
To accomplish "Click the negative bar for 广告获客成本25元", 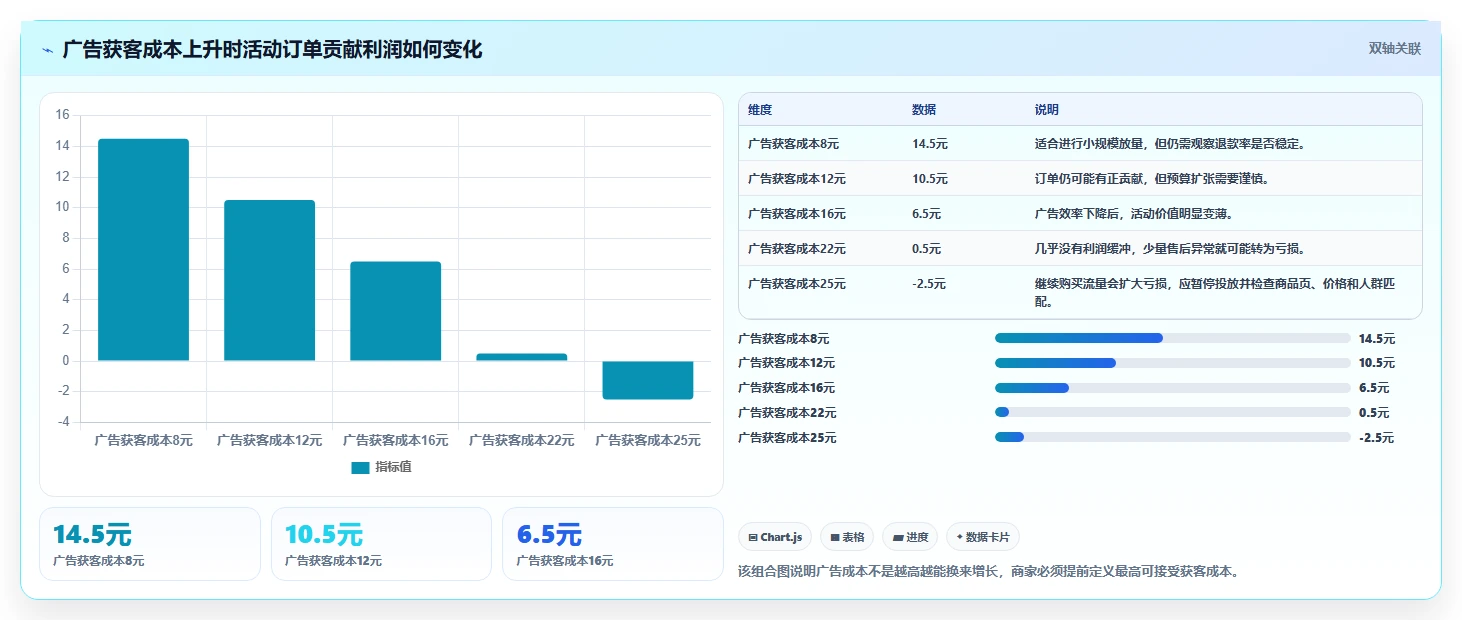I will coord(648,380).
